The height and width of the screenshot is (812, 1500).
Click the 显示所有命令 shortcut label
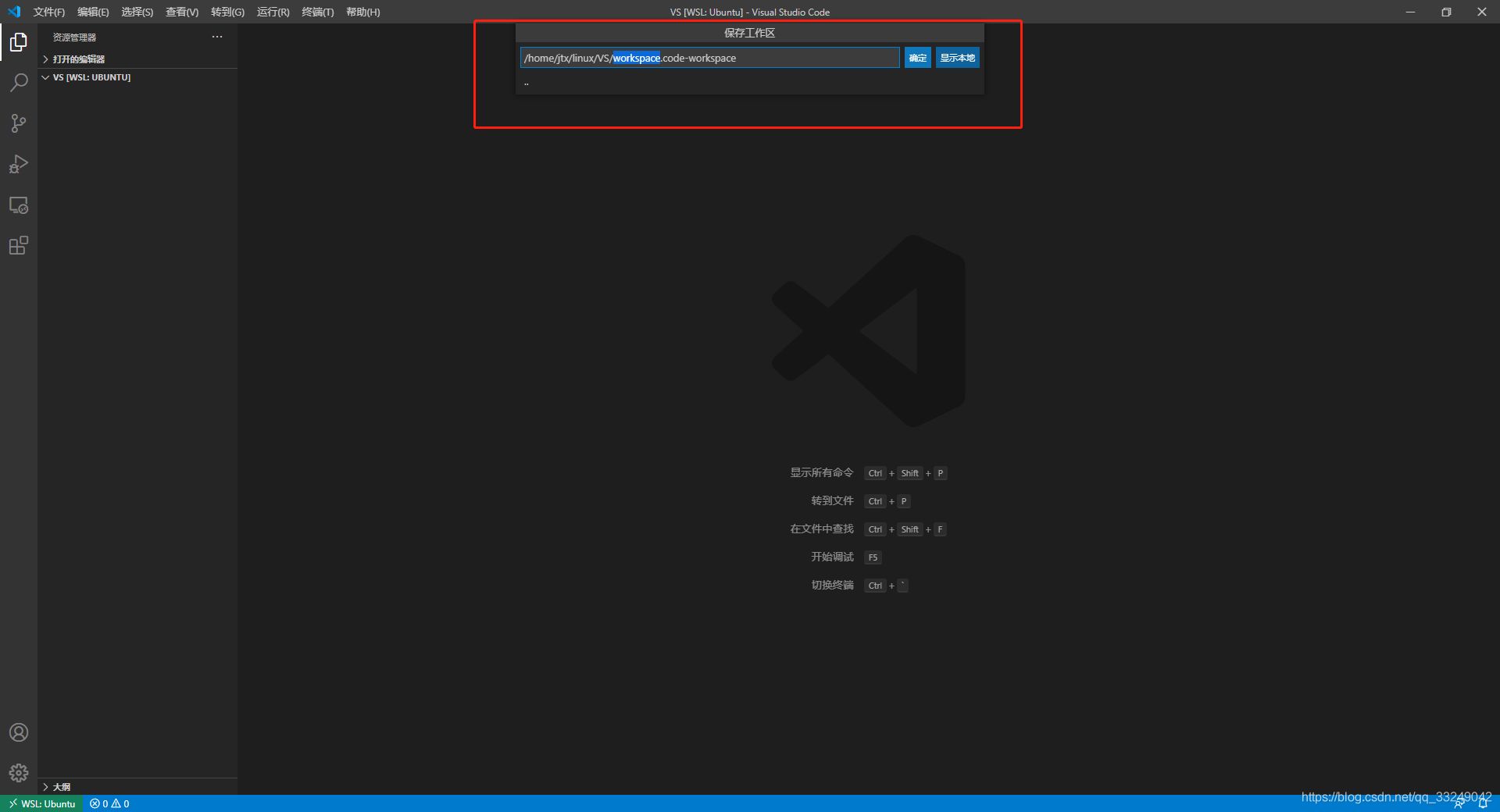tap(821, 473)
